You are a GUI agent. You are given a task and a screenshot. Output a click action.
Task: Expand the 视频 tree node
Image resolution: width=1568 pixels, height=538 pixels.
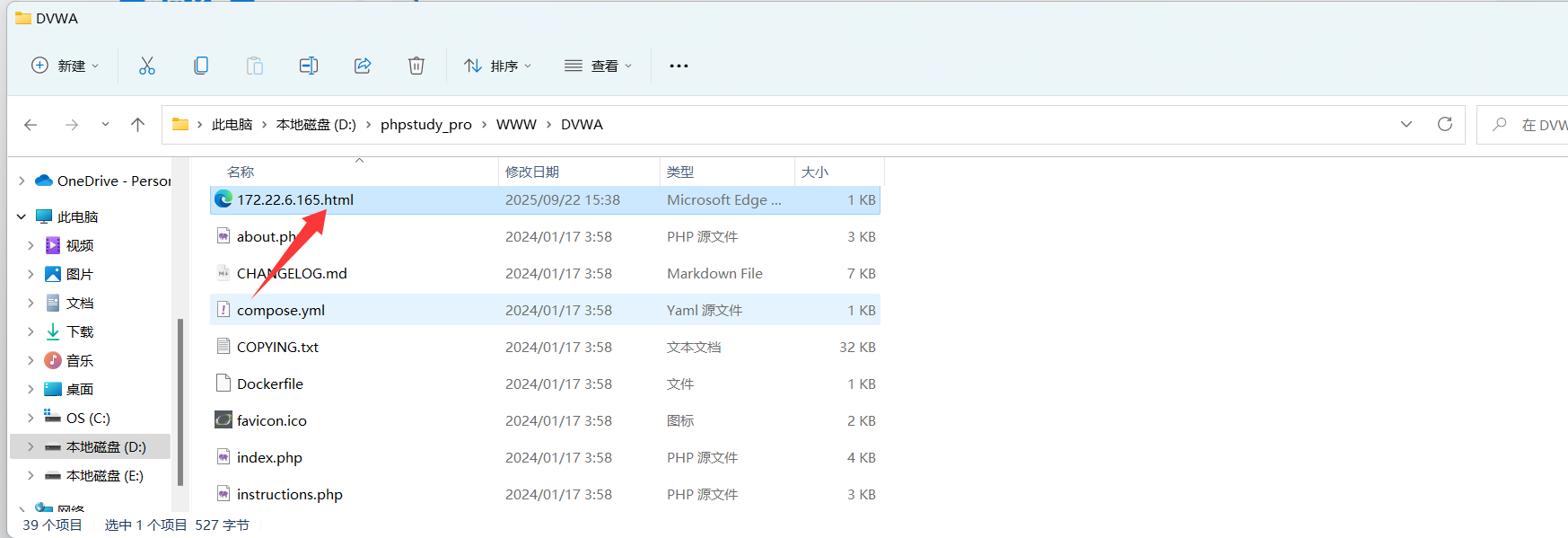coord(31,245)
